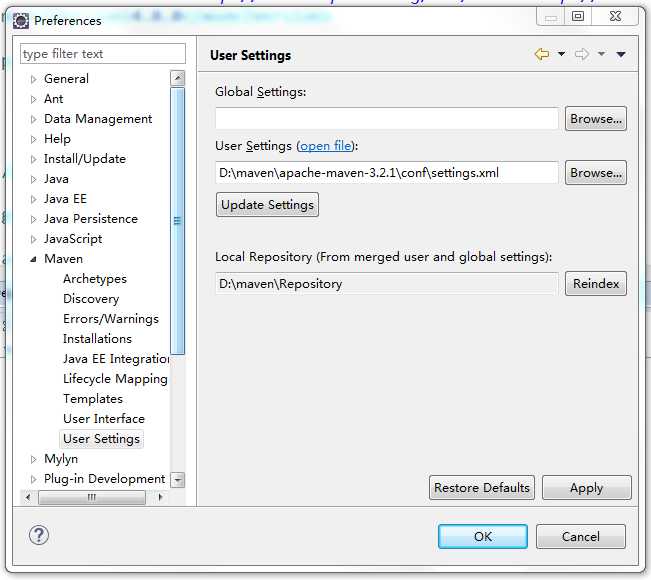The image size is (651, 580).
Task: Select Plug-in Development in the tree
Action: click(104, 479)
